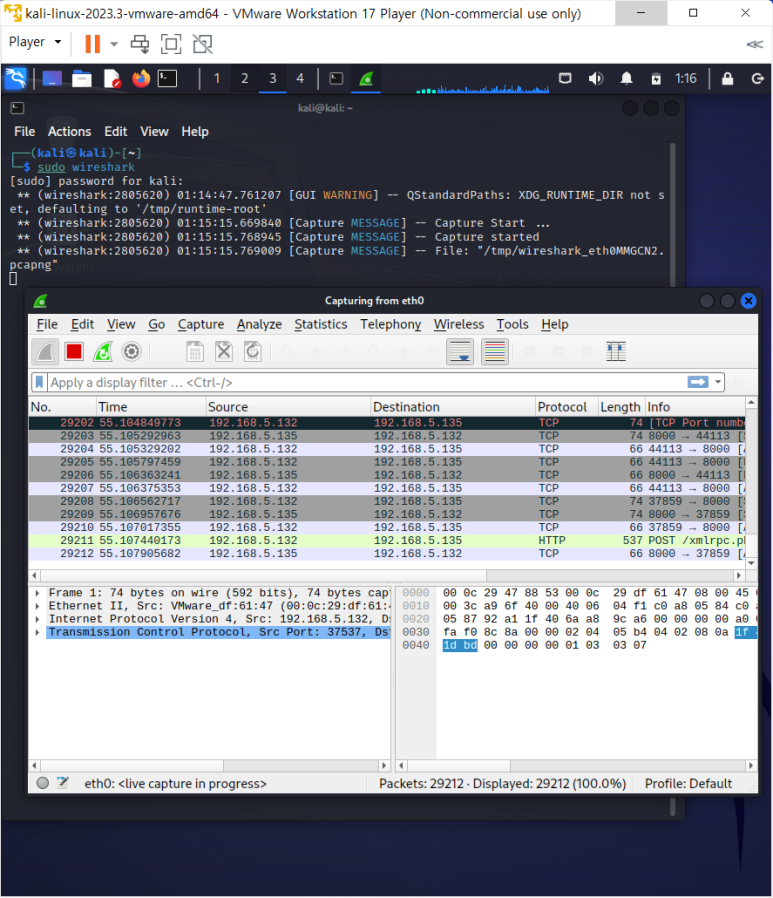Click capture file properties pencil icon
Image resolution: width=773 pixels, height=898 pixels.
click(62, 783)
